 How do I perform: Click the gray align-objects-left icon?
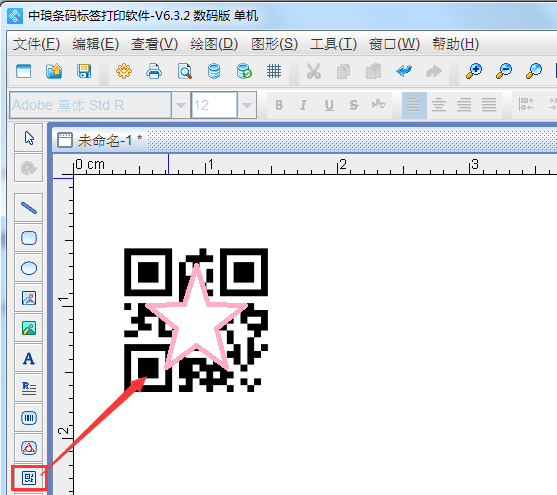tap(526, 104)
